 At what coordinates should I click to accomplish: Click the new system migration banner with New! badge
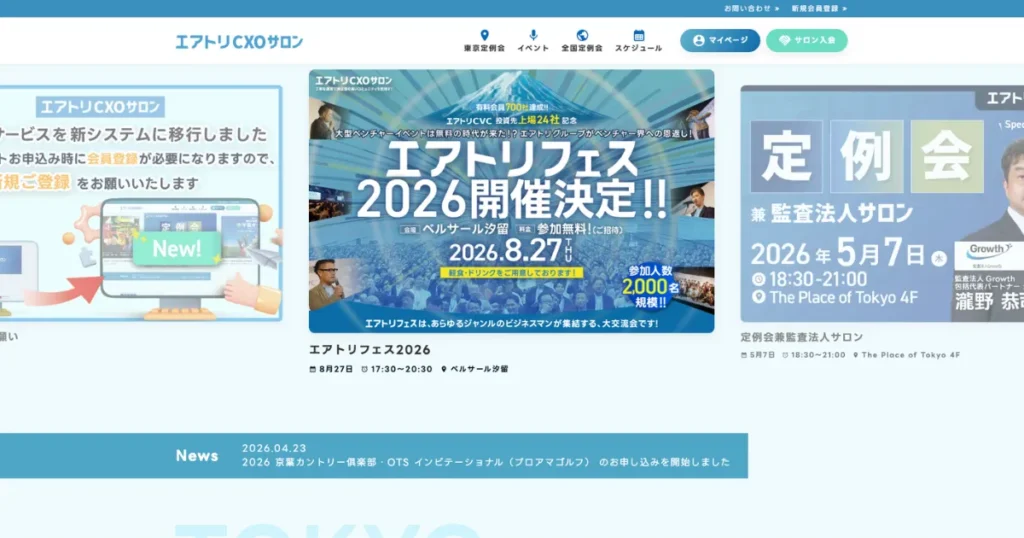coord(140,203)
